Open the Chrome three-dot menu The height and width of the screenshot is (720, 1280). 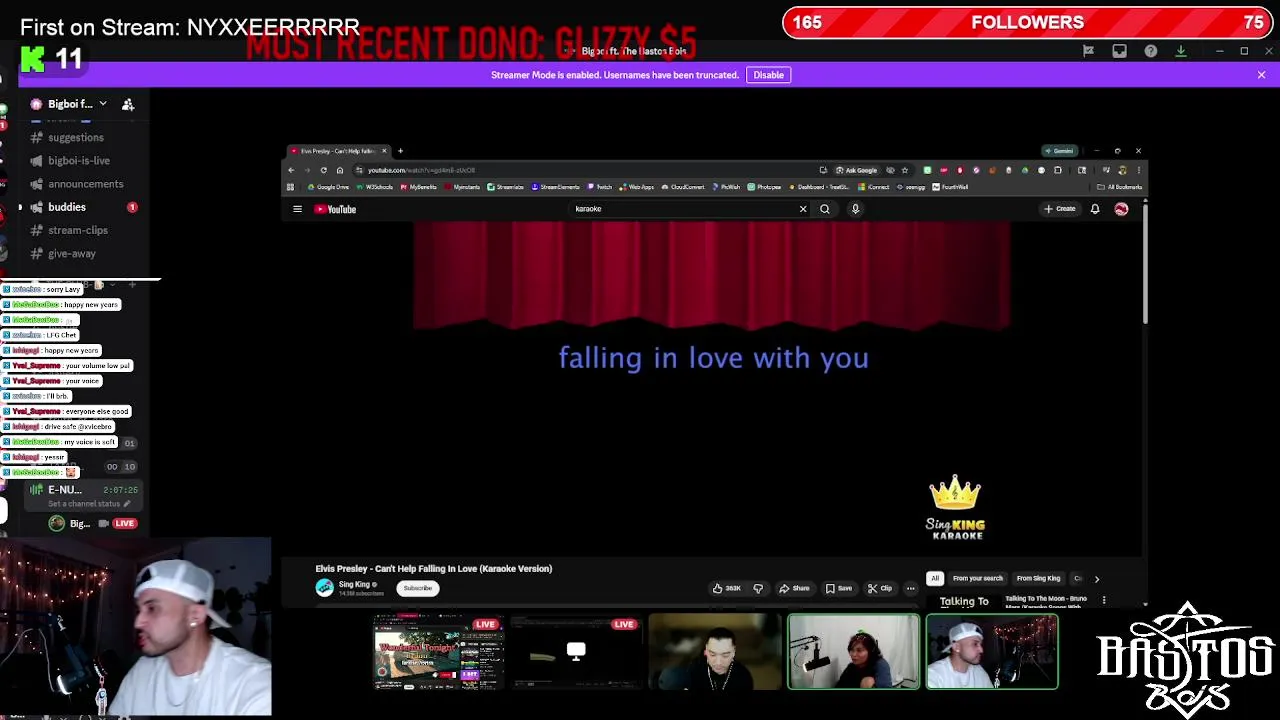pyautogui.click(x=1138, y=170)
